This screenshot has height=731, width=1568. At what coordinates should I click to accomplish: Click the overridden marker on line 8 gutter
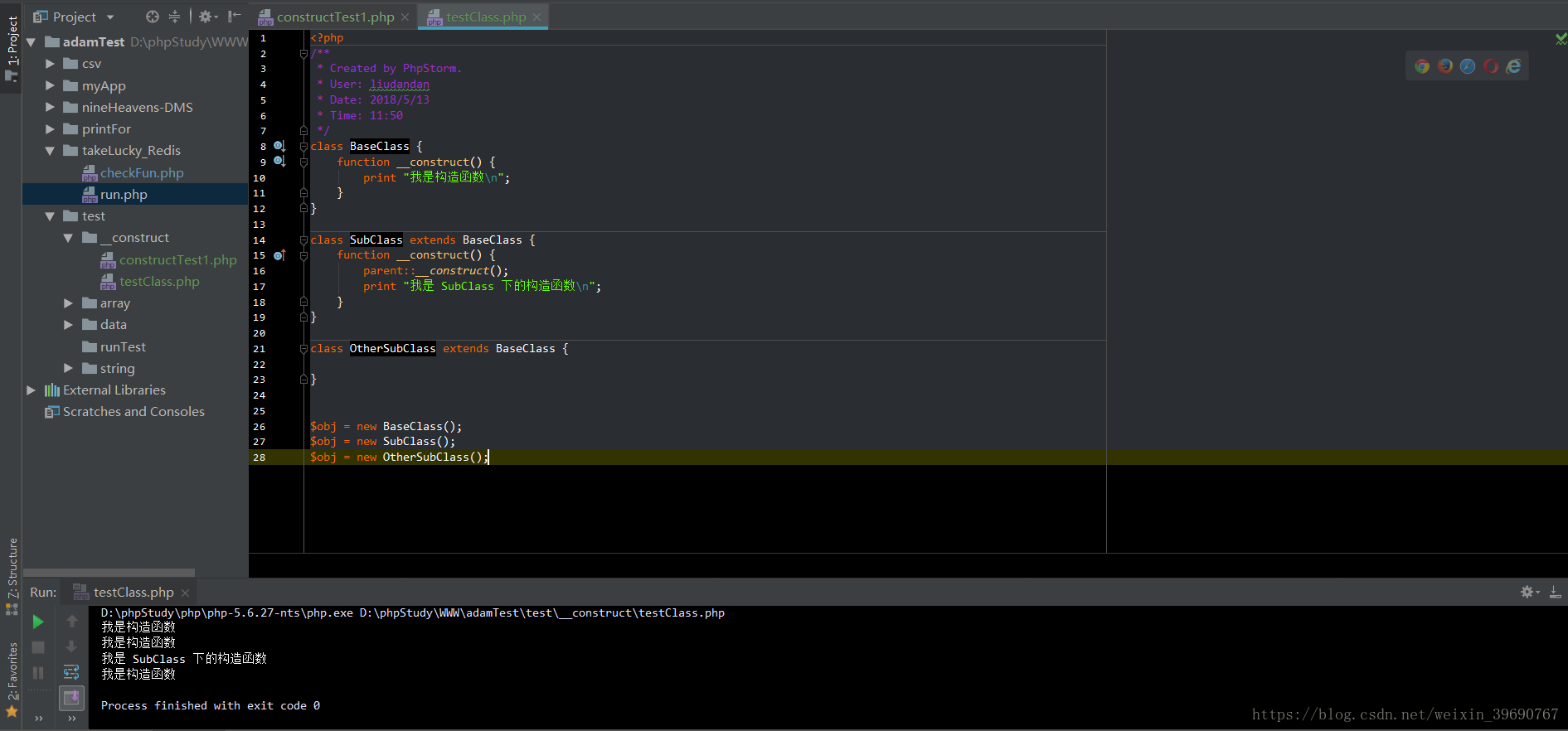pos(279,147)
